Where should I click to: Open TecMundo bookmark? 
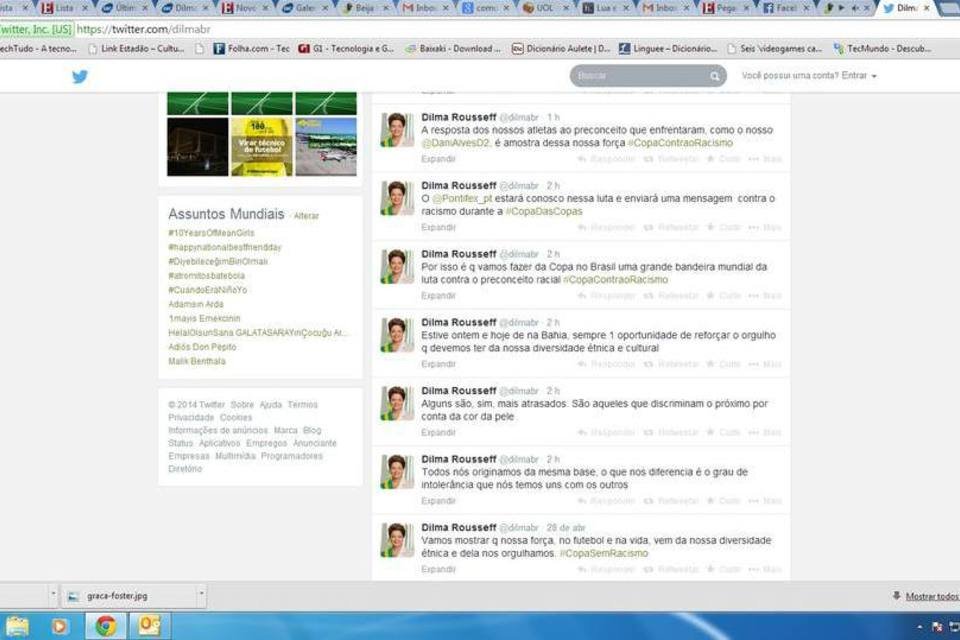coord(882,48)
